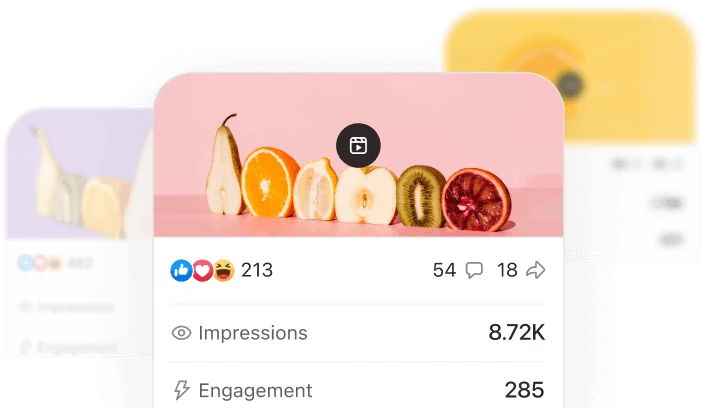705x408 pixels.
Task: Click the laughing face haha reaction
Action: click(x=223, y=270)
